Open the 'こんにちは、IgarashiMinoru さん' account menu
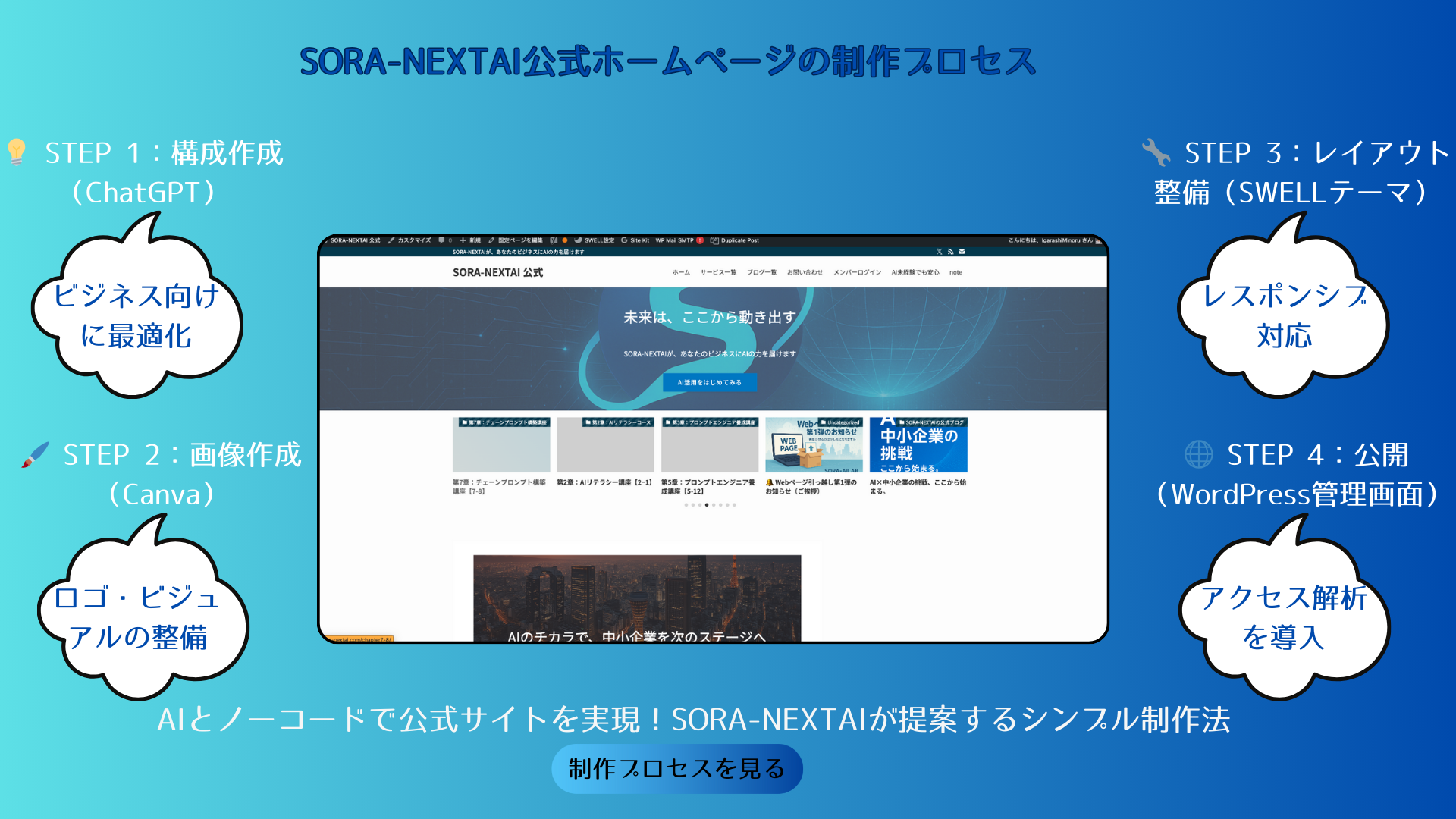Image resolution: width=1456 pixels, height=819 pixels. click(1055, 240)
